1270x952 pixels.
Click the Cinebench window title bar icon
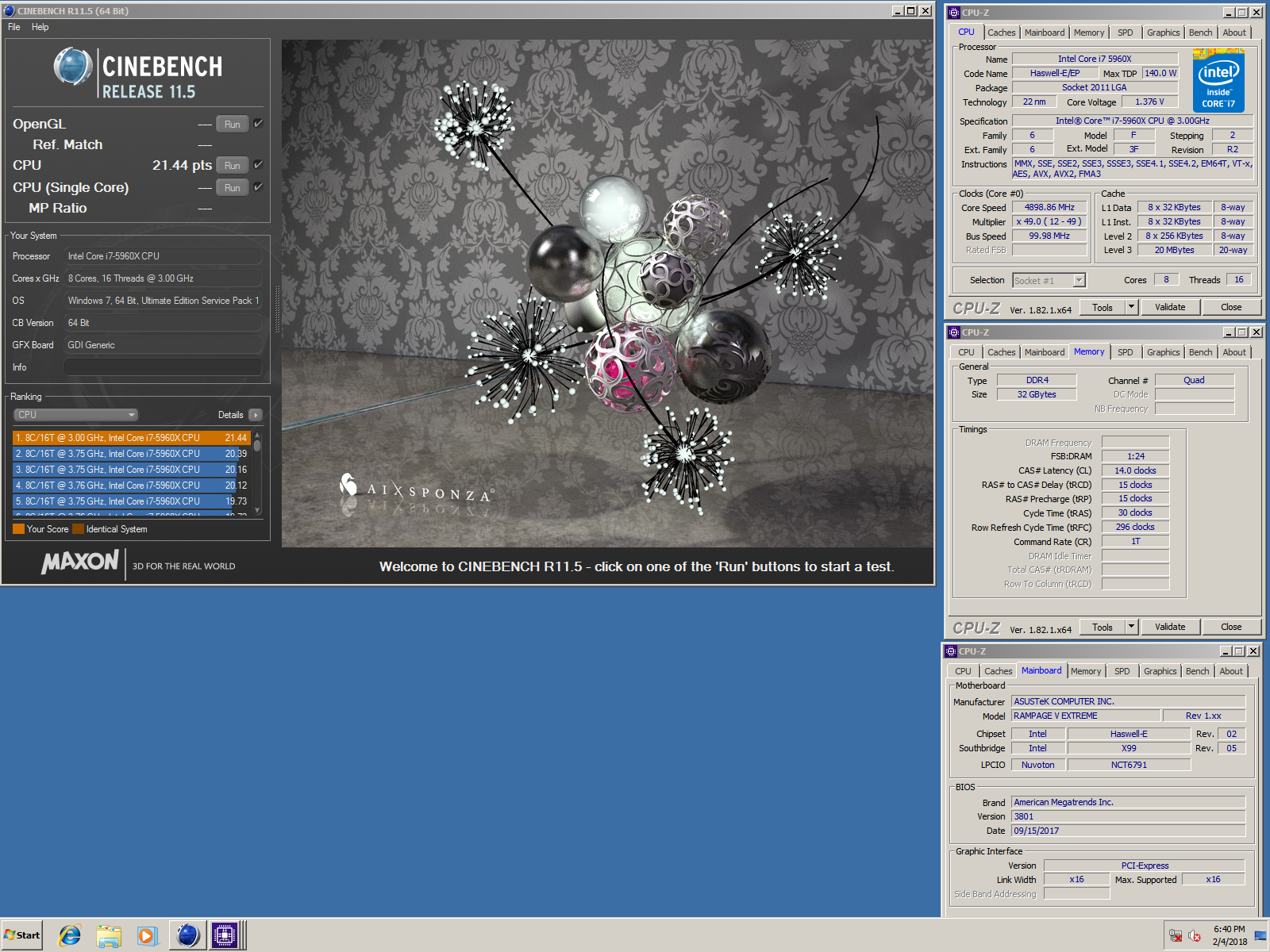(10, 11)
